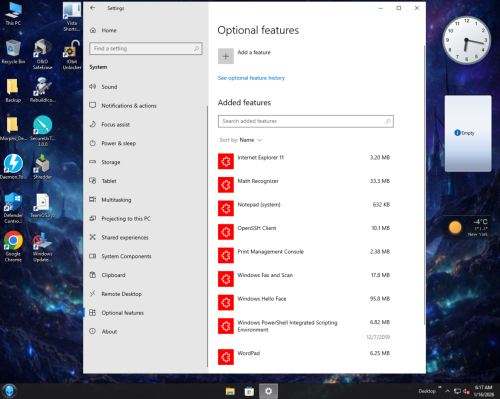Click the alien Start button
This screenshot has width=500, height=399.
pyautogui.click(x=9, y=391)
